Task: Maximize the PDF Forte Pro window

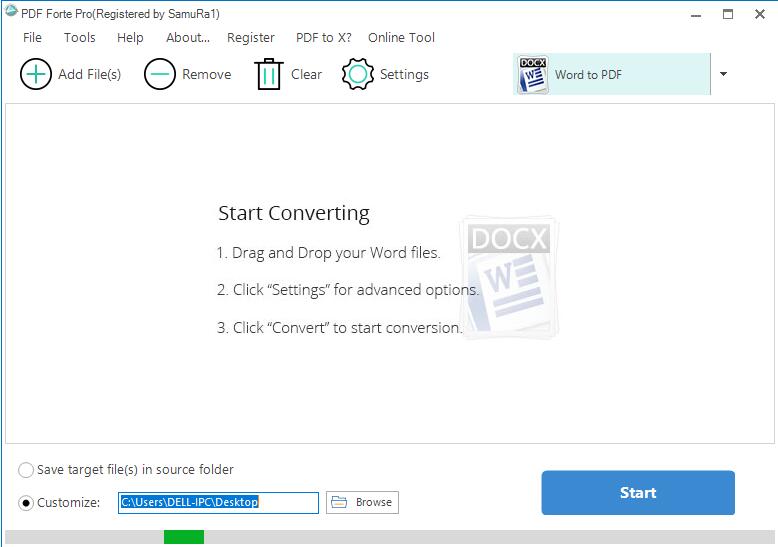Action: 728,14
